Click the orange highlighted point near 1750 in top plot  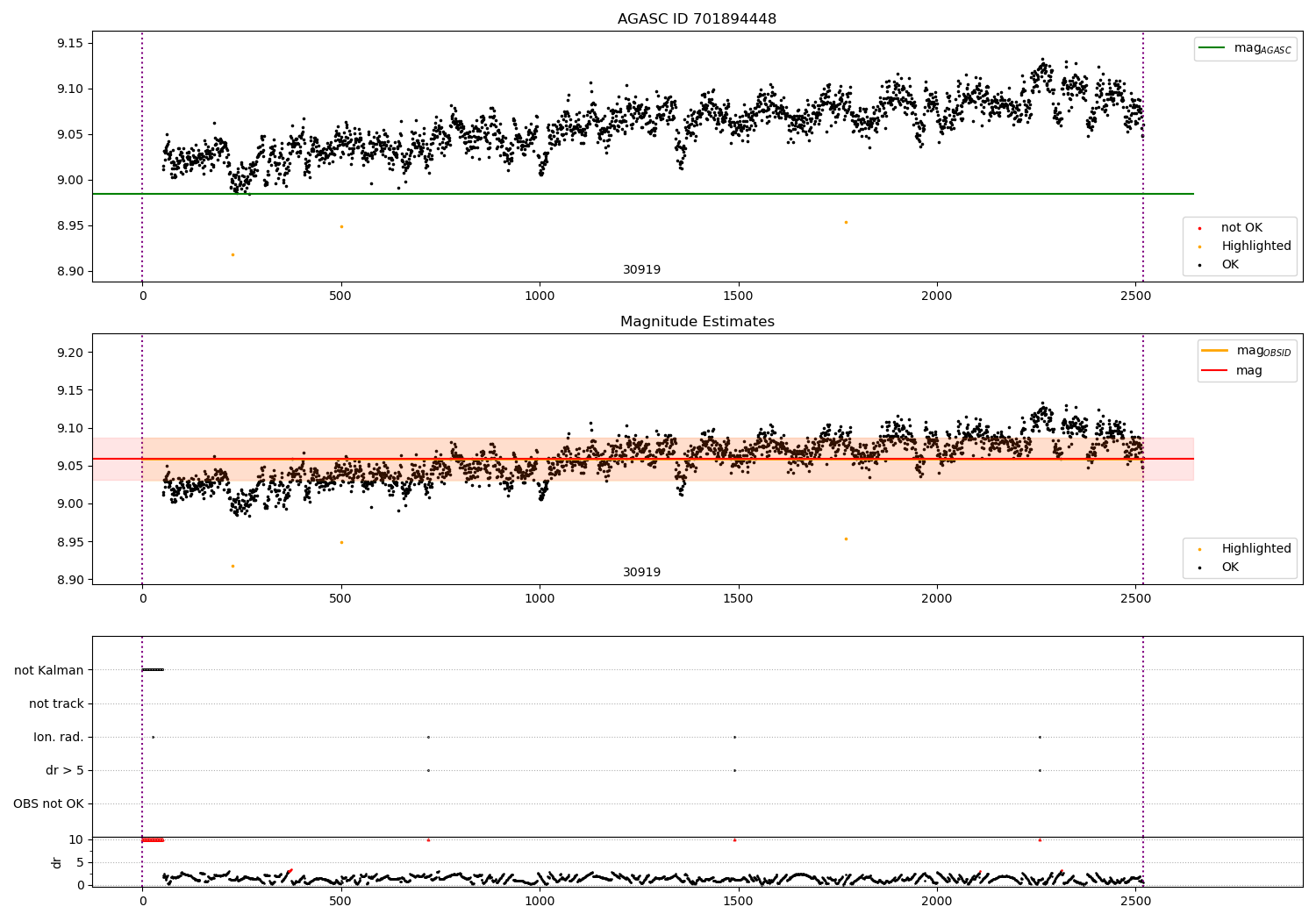click(x=846, y=222)
